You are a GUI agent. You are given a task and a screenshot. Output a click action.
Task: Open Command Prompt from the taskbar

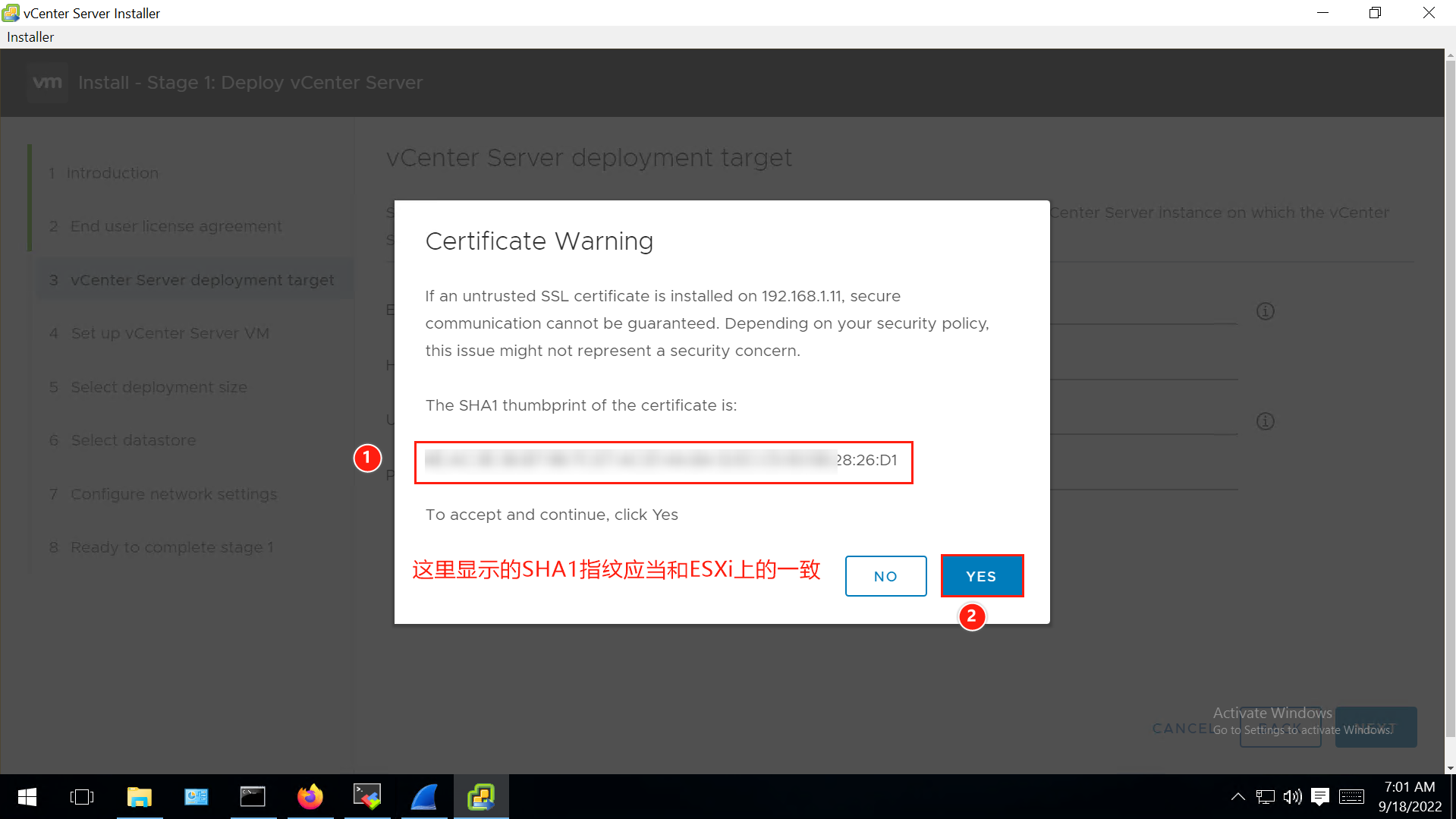pyautogui.click(x=253, y=797)
